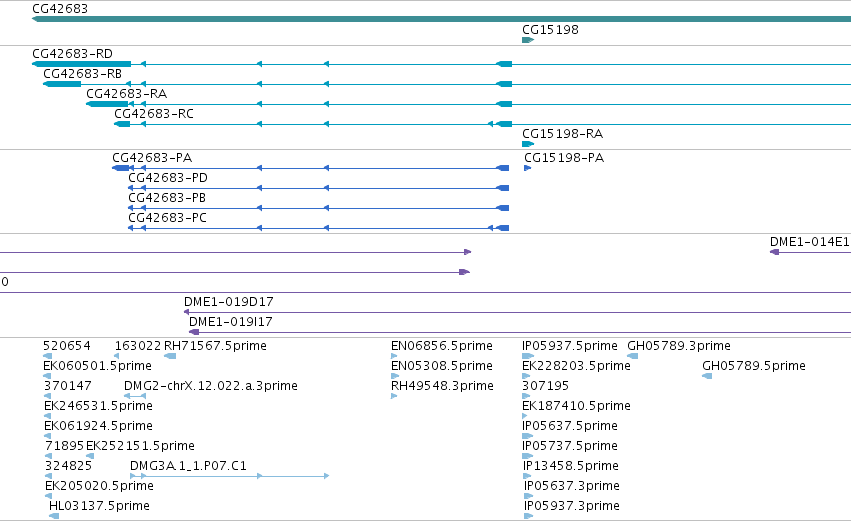Select CDS CG42683-PA label

(152, 158)
